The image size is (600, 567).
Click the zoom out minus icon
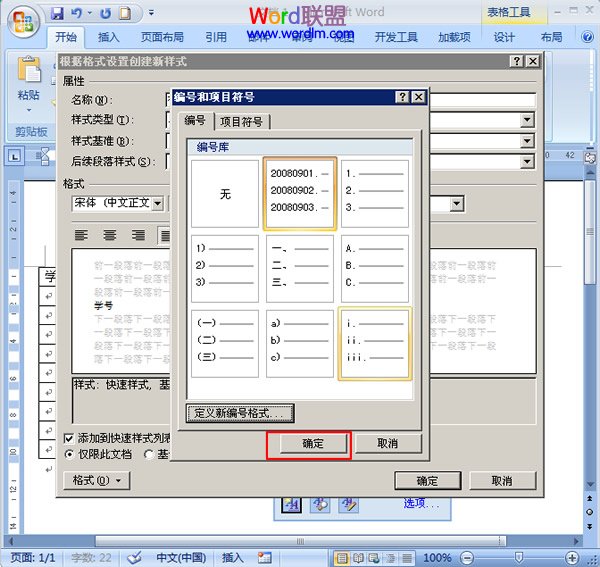click(x=467, y=558)
